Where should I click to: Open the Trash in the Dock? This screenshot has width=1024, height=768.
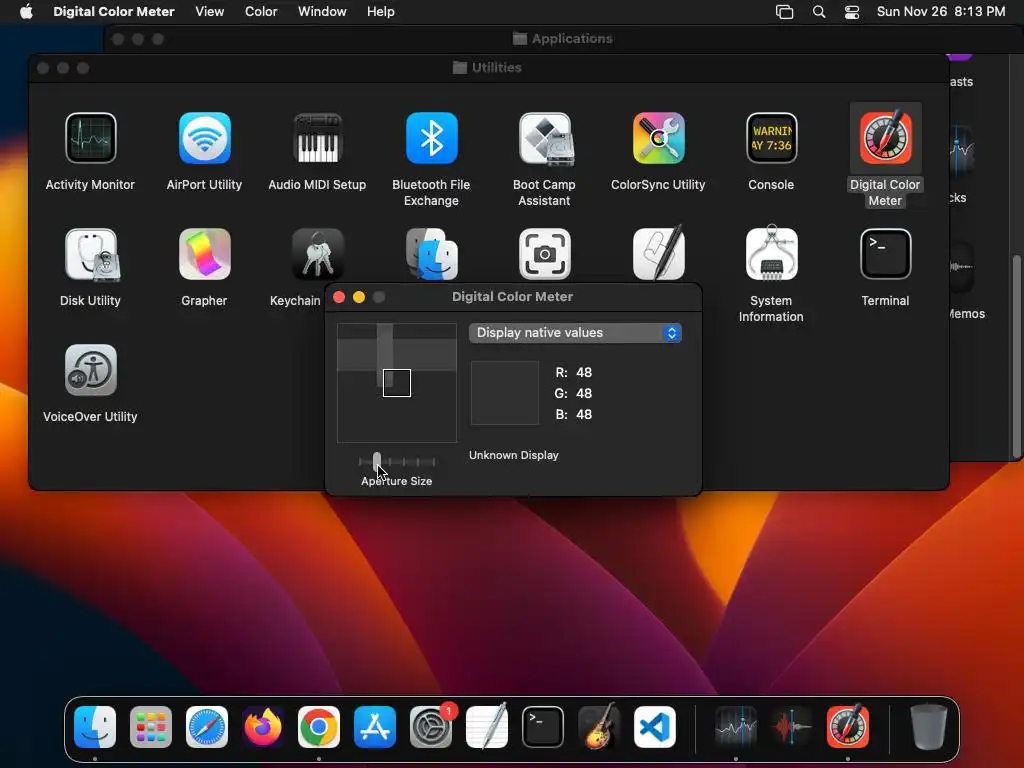point(929,727)
